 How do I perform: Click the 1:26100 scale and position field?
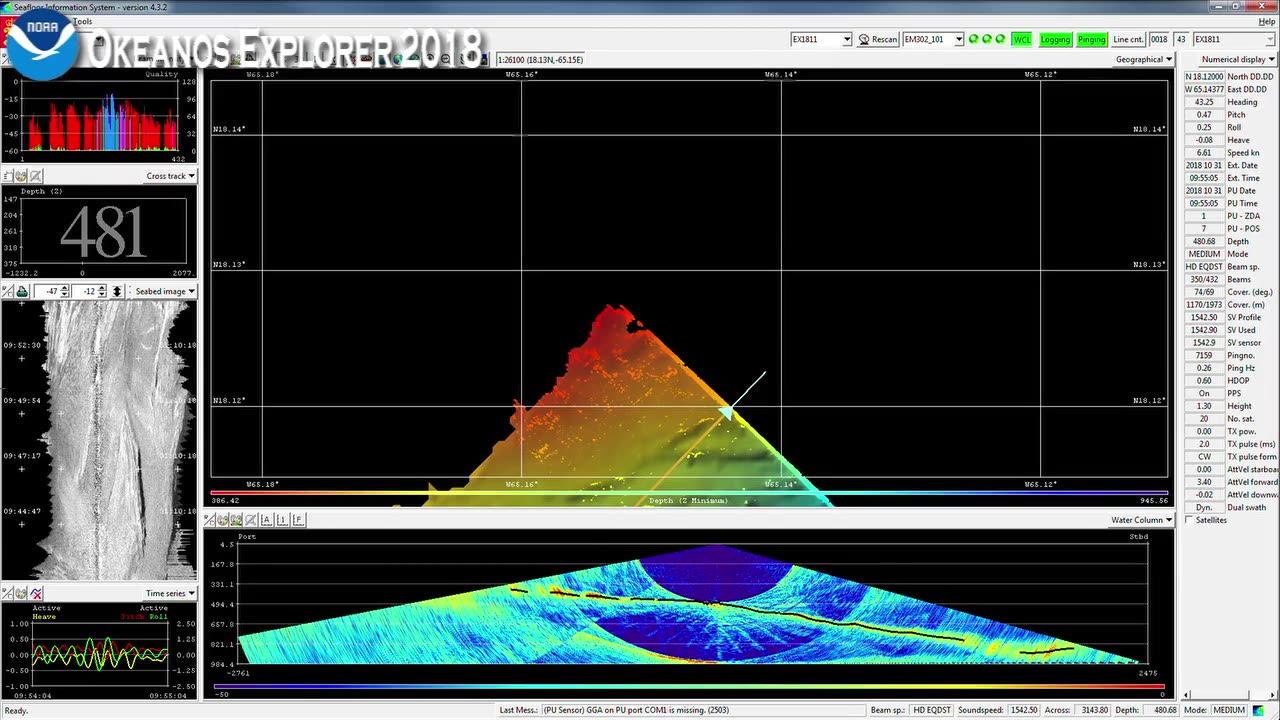540,59
